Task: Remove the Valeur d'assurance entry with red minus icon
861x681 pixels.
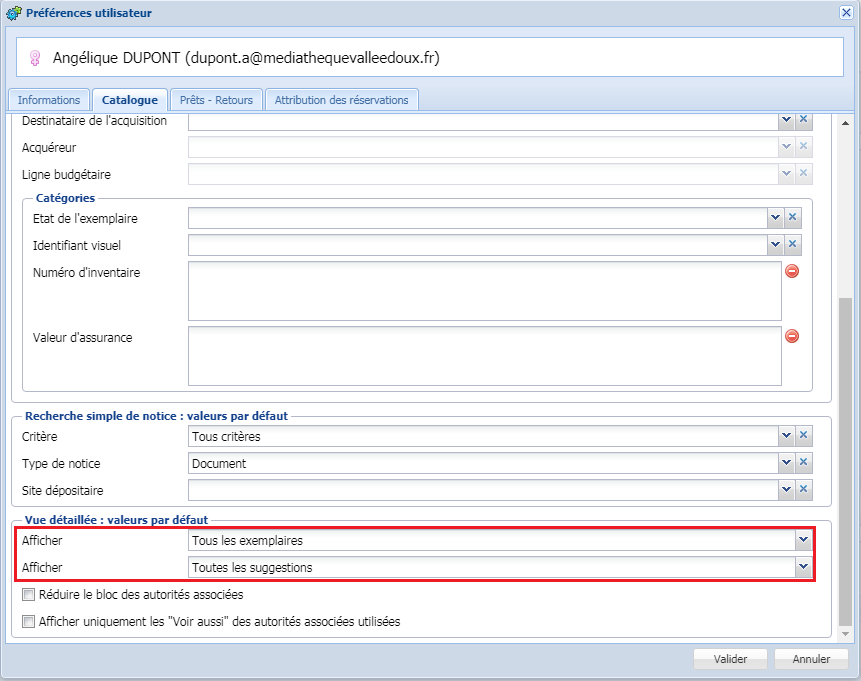Action: (791, 337)
